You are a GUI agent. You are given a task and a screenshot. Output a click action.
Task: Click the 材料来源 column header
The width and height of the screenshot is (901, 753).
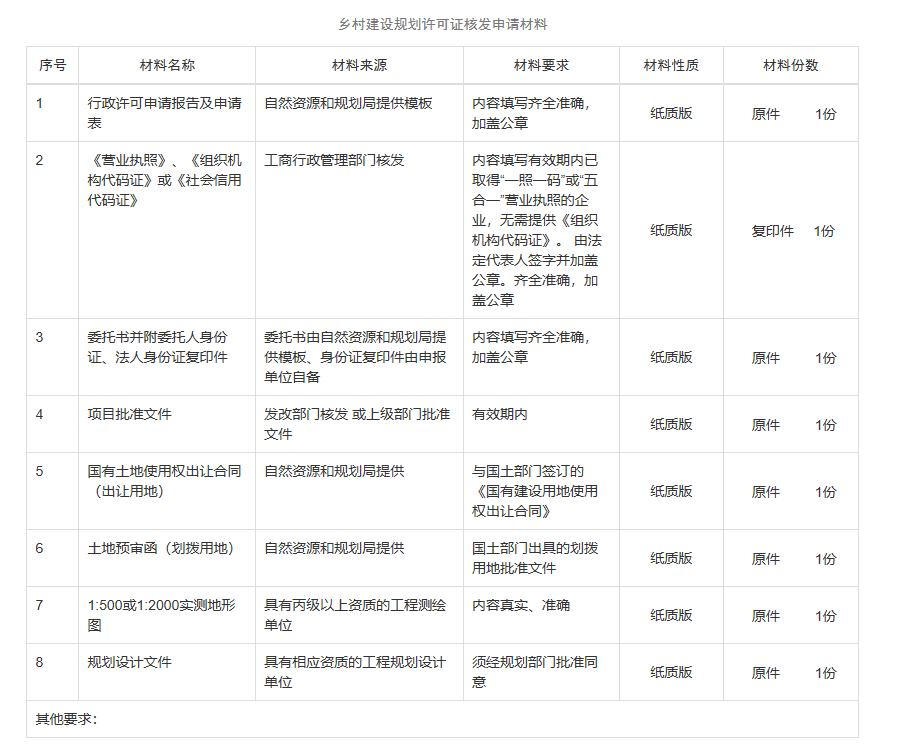(359, 65)
